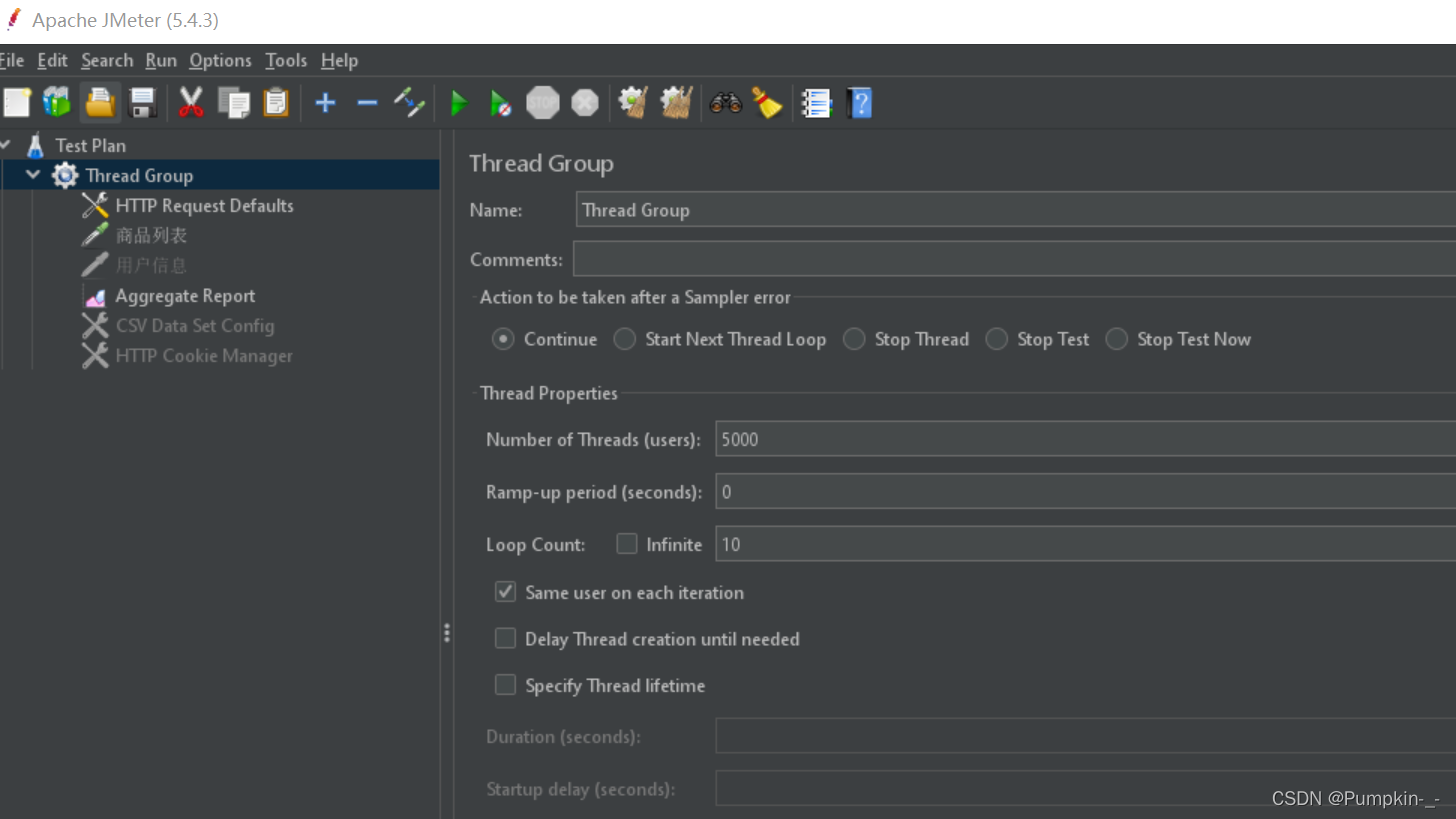Click the Clear results broom icon
Screen dimensions: 1456x819
click(633, 102)
